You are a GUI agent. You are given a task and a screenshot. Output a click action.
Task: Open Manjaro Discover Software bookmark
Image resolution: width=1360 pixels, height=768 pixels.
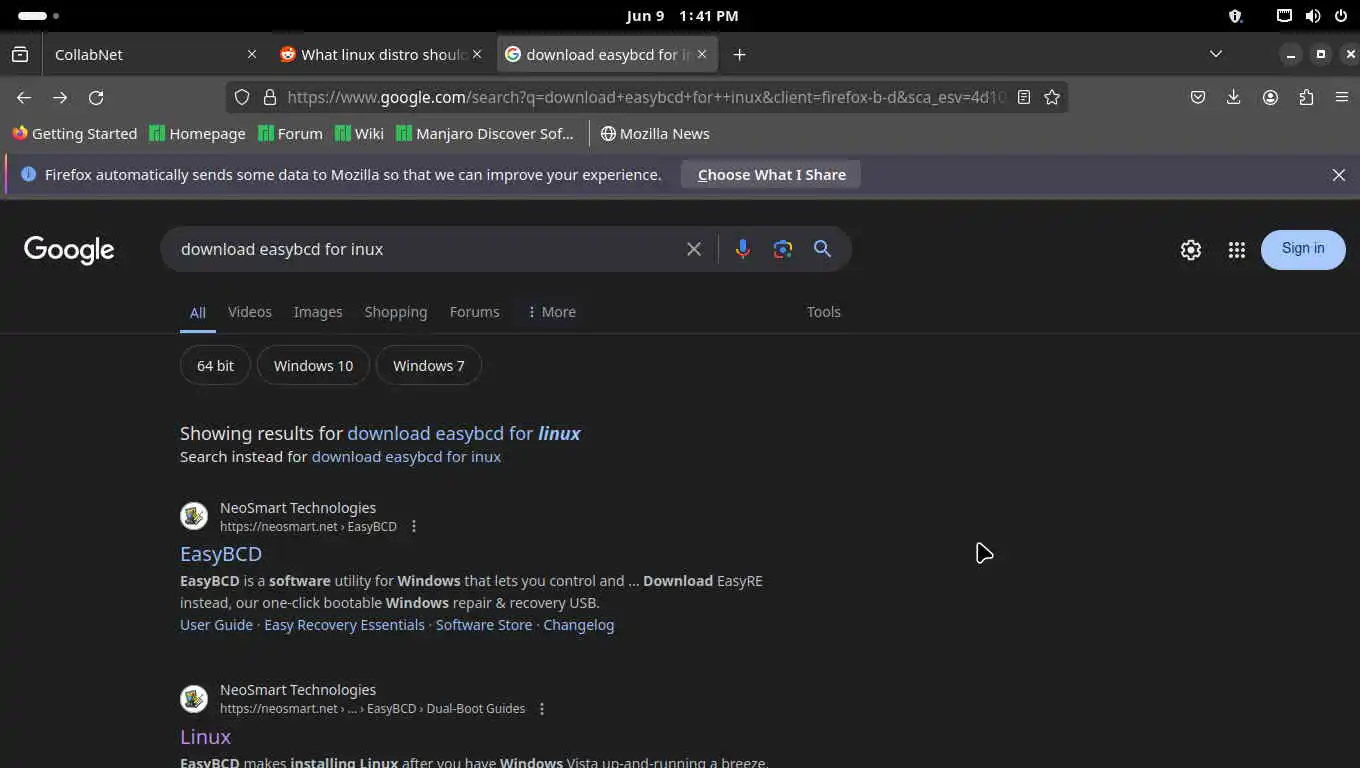point(485,134)
